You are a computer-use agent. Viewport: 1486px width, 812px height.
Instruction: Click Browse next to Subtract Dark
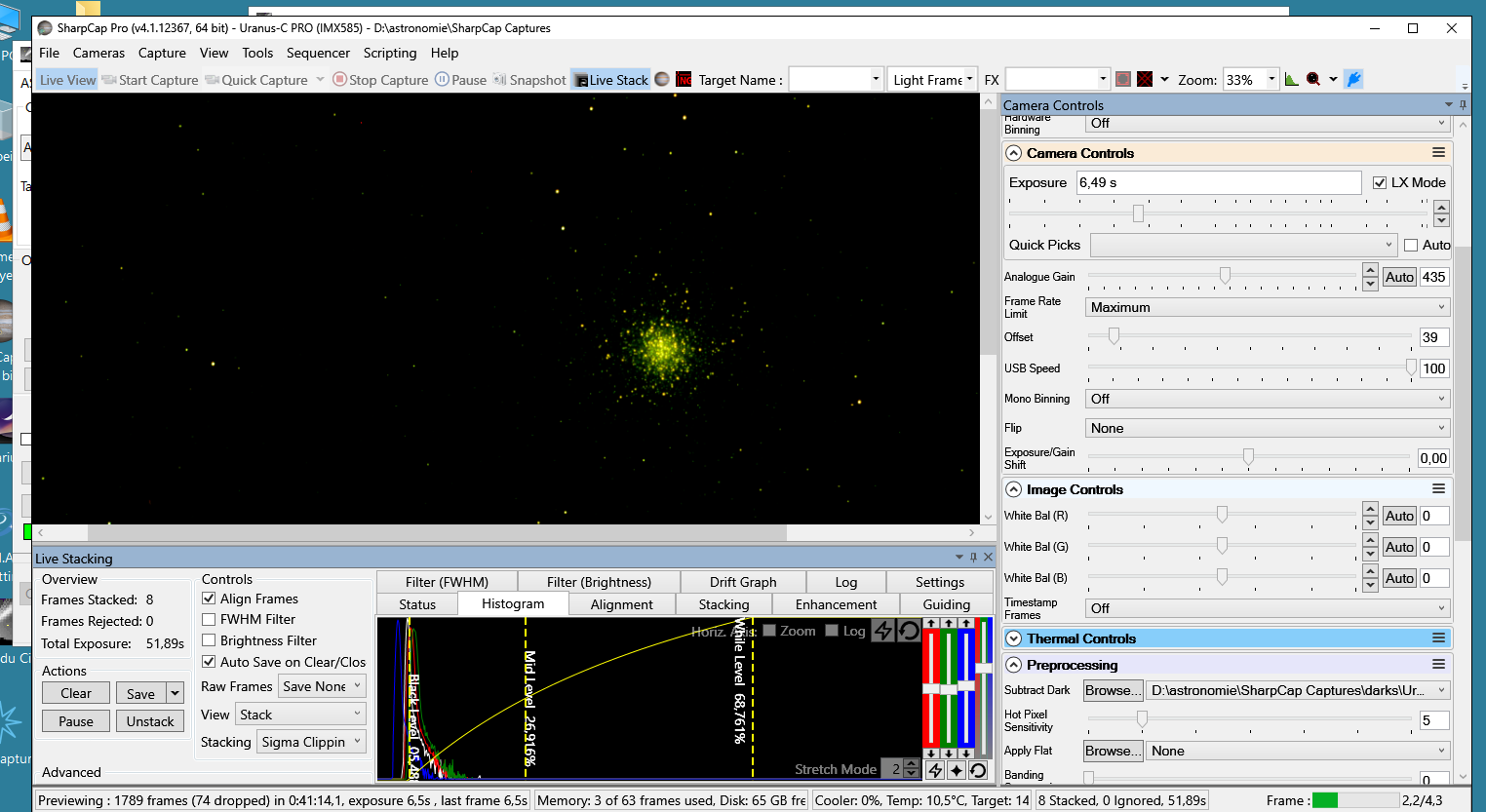click(x=1113, y=690)
